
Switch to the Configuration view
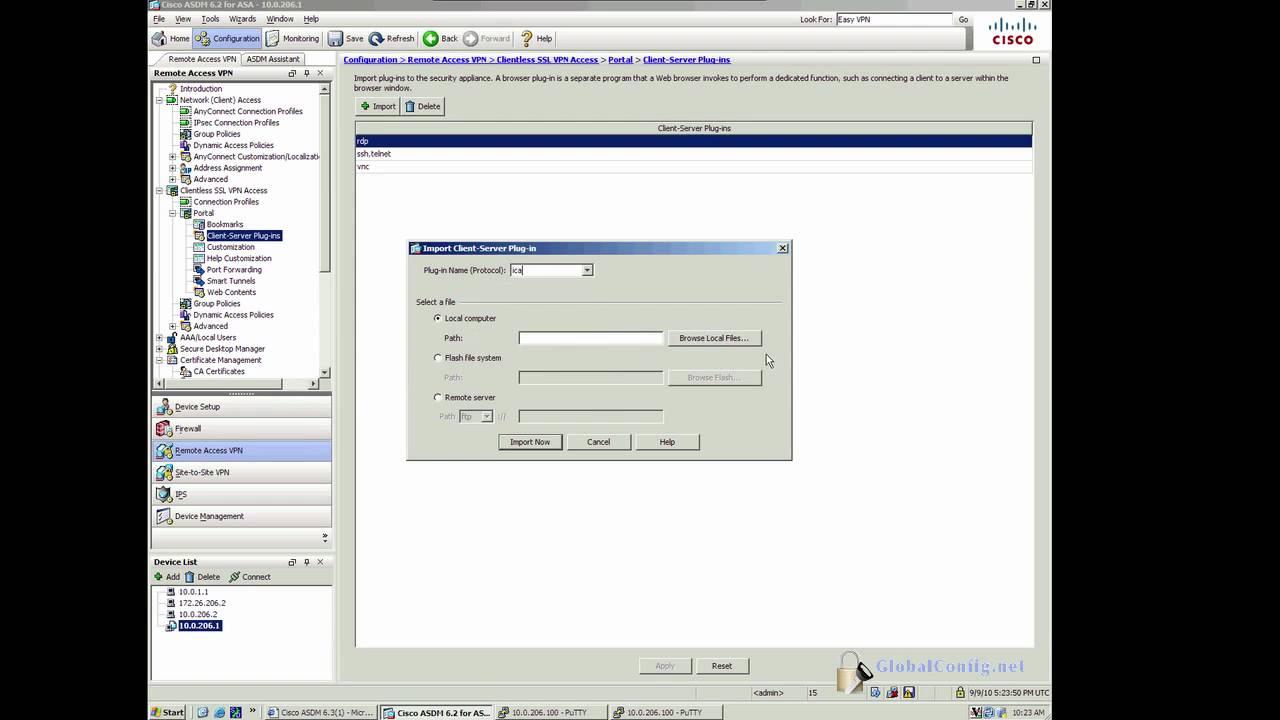coord(228,38)
